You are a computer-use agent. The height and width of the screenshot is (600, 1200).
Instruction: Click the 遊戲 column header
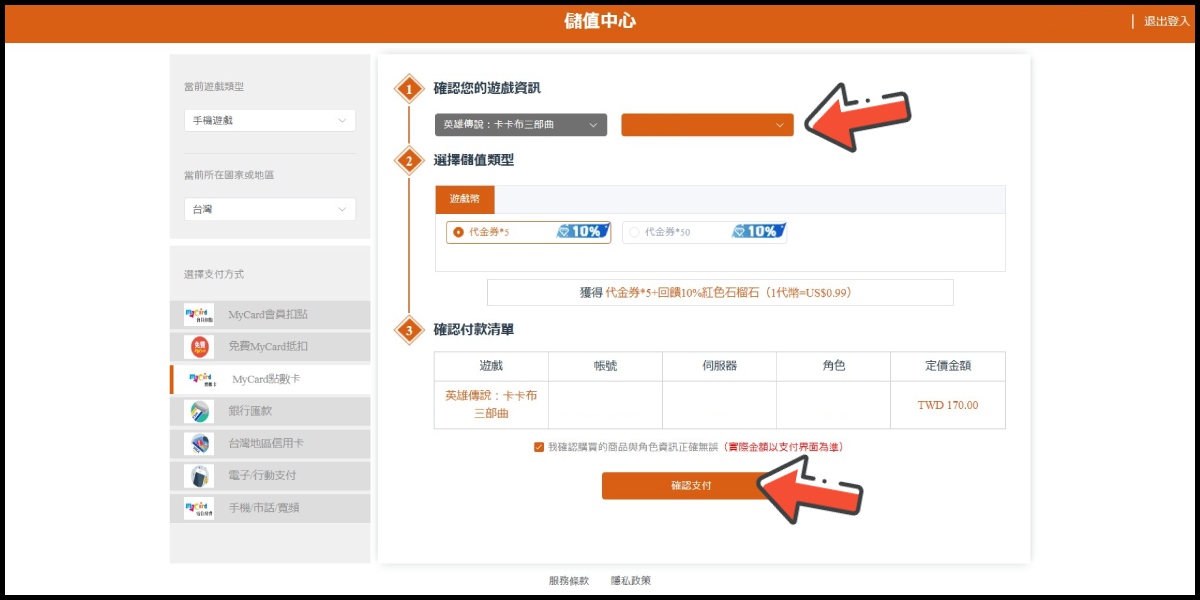(x=492, y=366)
